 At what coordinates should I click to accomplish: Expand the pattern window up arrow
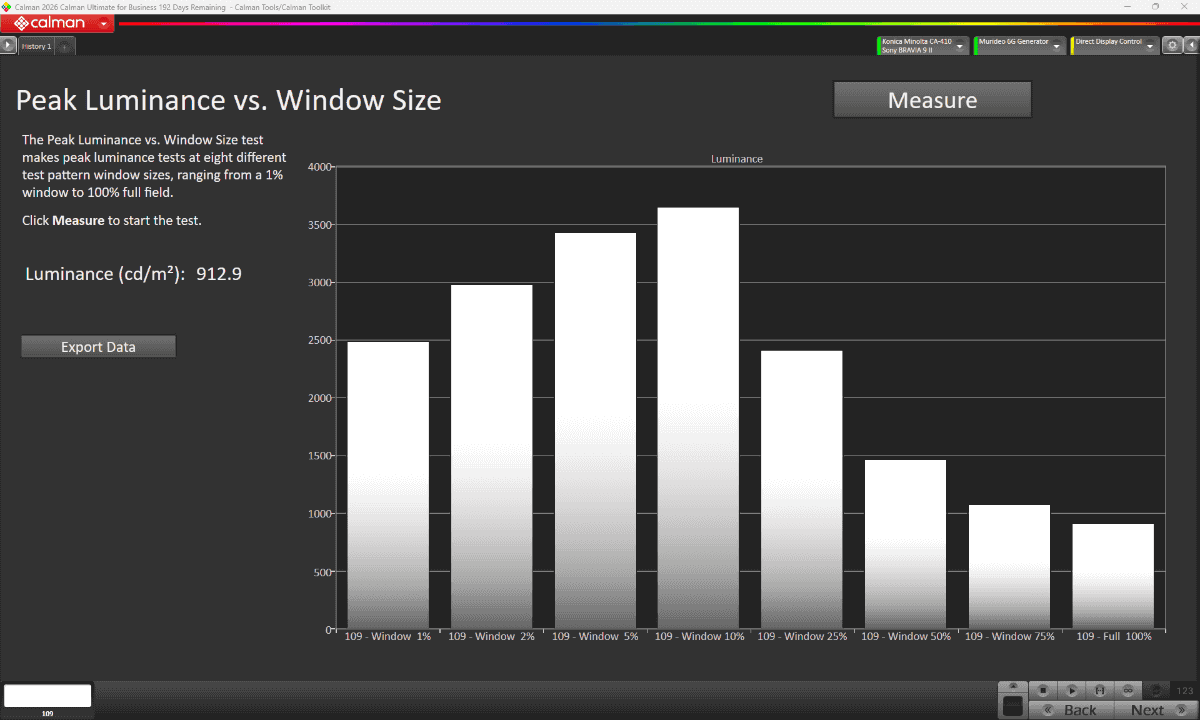pos(1013,686)
